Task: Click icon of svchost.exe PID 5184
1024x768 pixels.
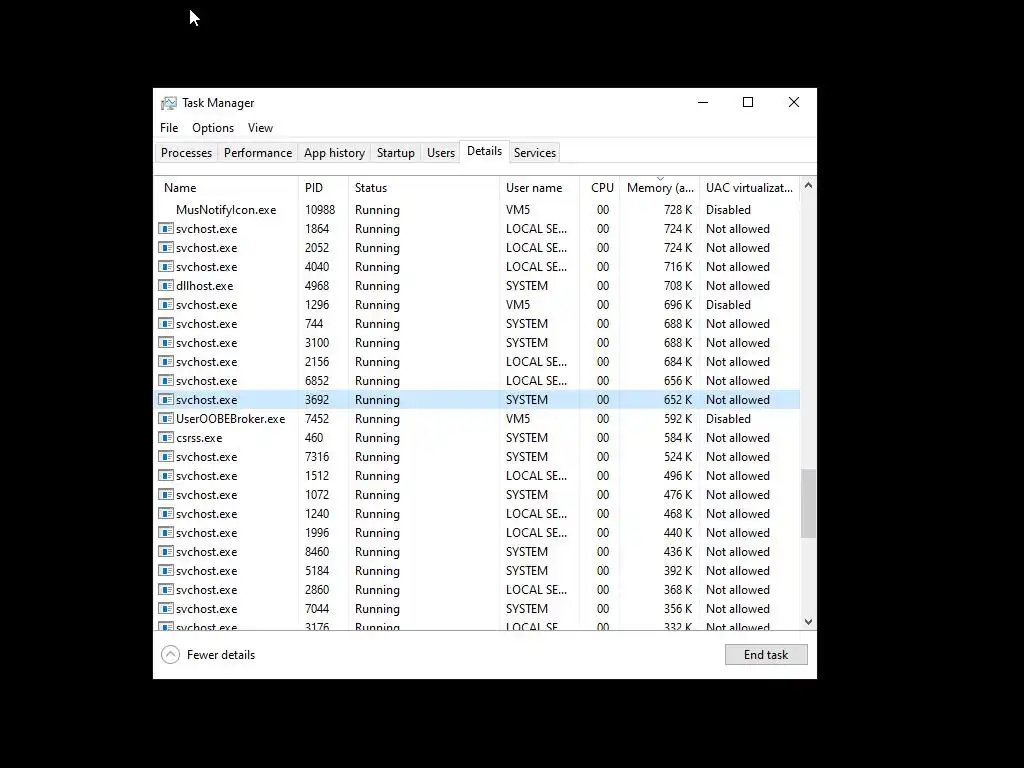Action: 166,570
